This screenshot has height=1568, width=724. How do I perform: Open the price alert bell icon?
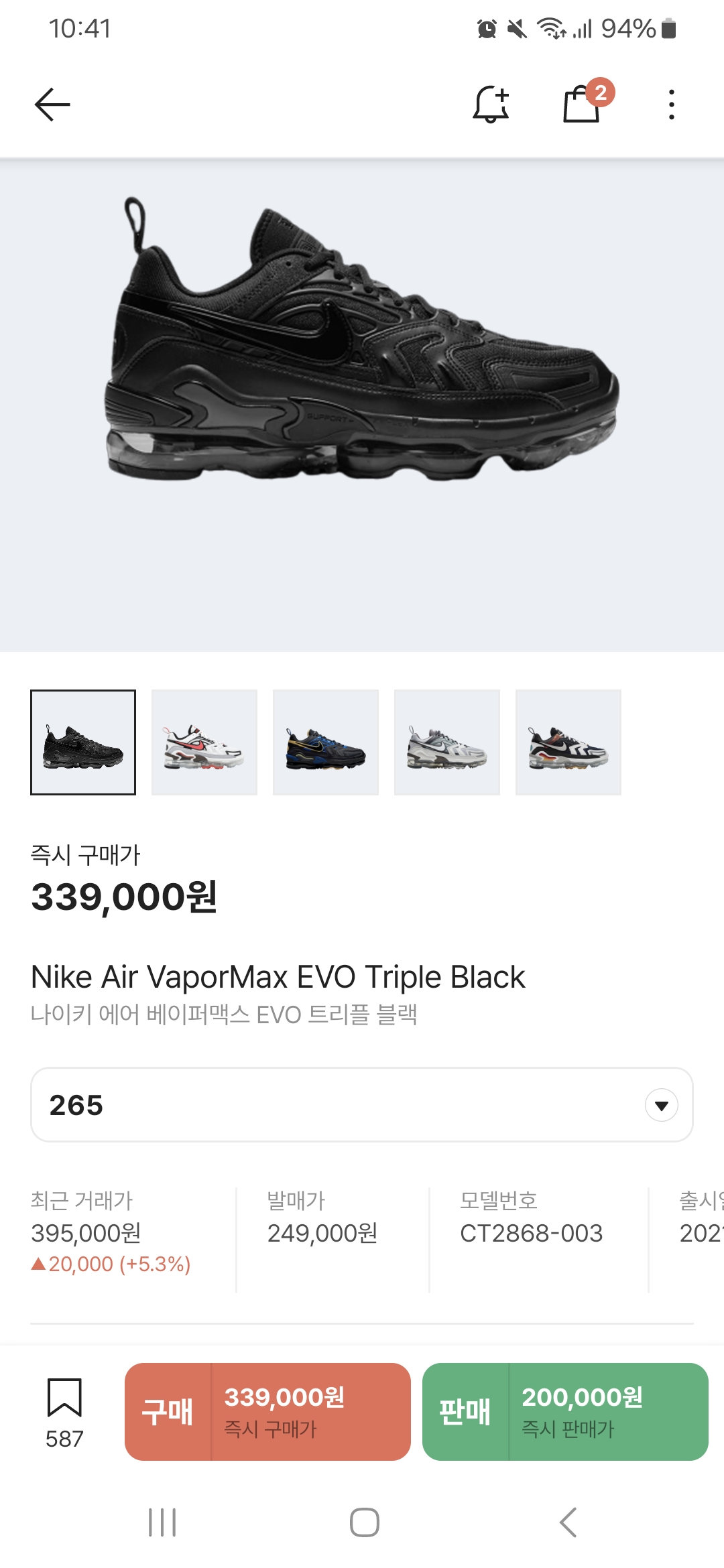coord(491,105)
